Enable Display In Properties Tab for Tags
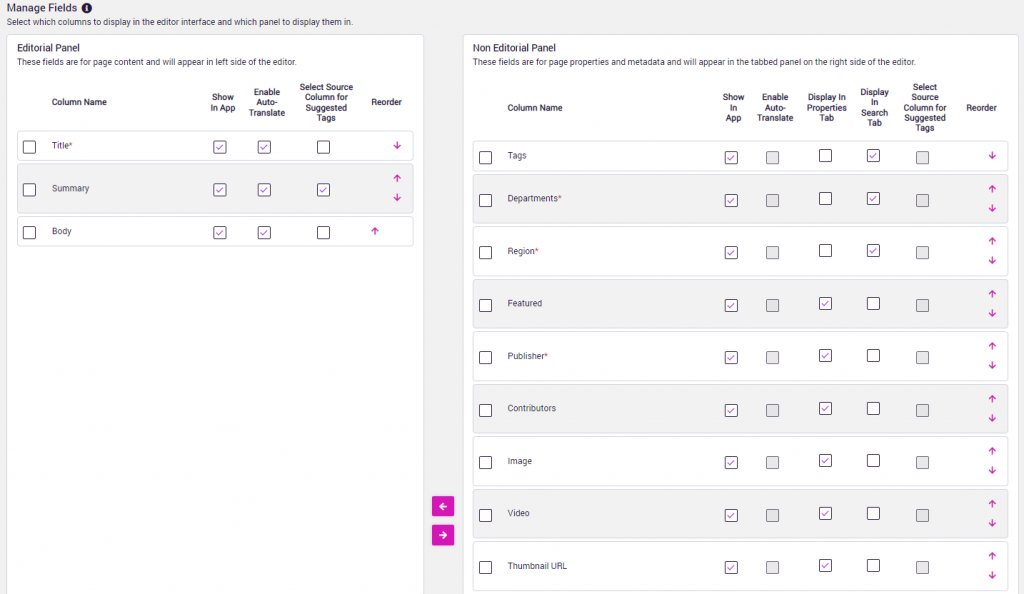This screenshot has height=594, width=1024. tap(825, 156)
